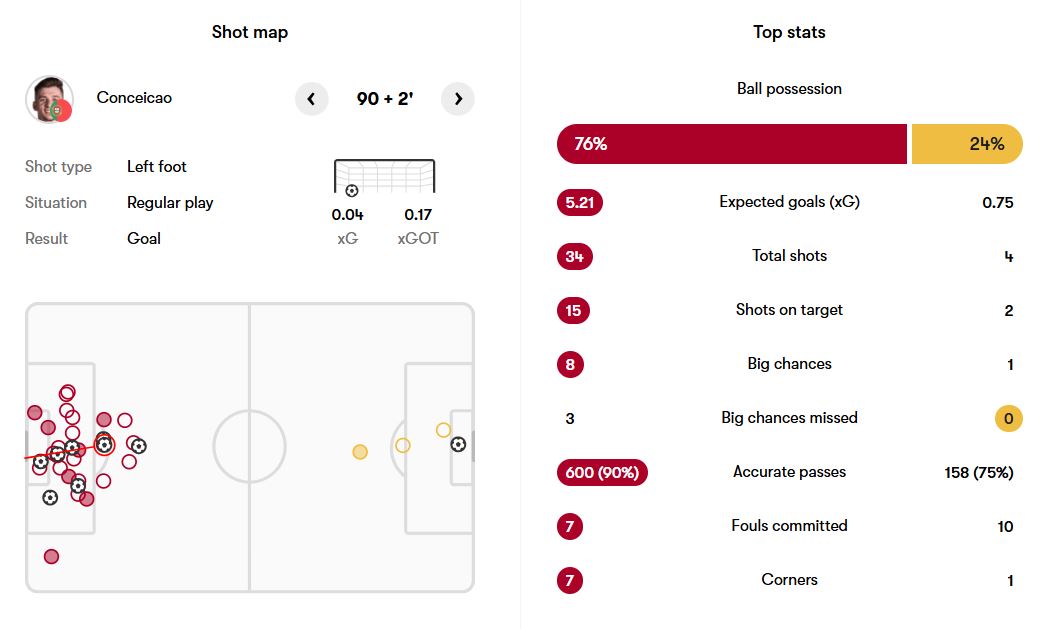Viewport: 1056px width, 629px height.
Task: Click the Top stats heading
Action: (x=789, y=32)
